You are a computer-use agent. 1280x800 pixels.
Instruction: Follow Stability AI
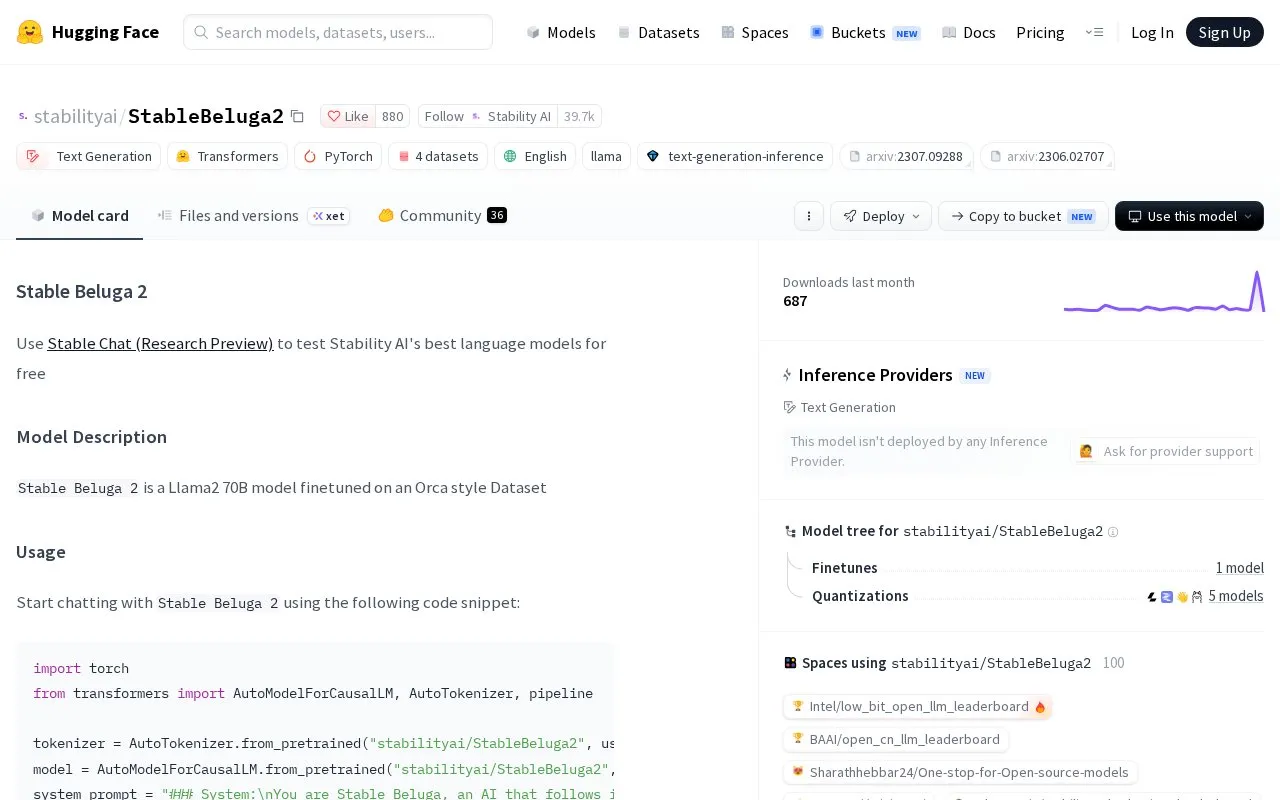click(x=444, y=116)
